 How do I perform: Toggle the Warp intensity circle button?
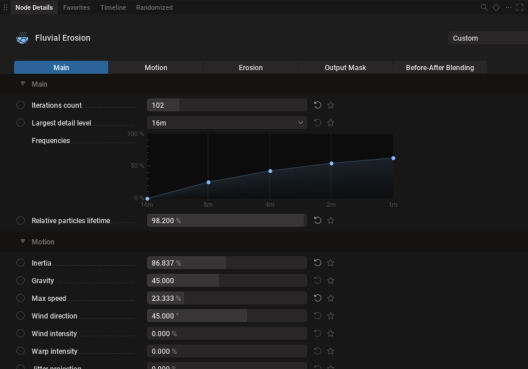point(21,351)
